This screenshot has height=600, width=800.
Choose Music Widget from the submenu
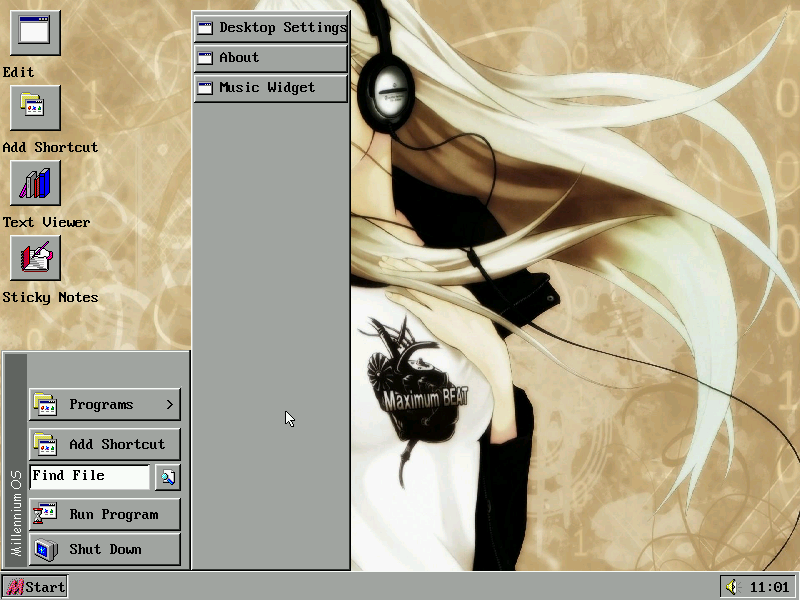click(271, 88)
